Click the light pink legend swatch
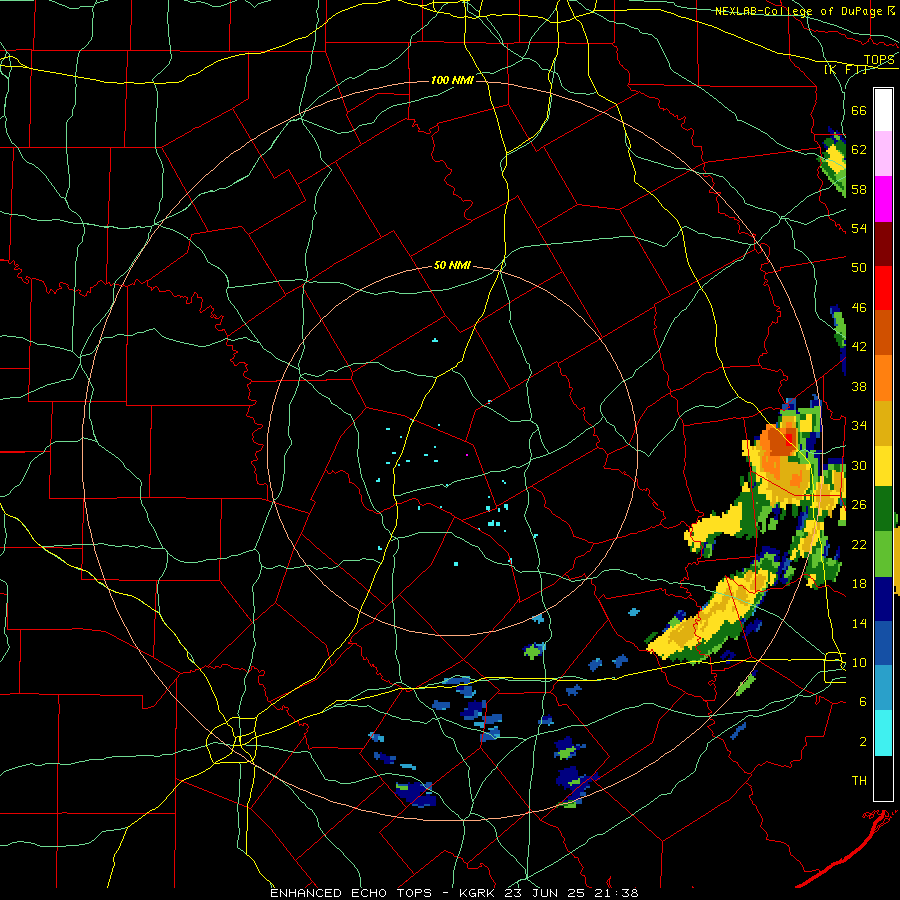Screen dimensions: 900x900 883,154
